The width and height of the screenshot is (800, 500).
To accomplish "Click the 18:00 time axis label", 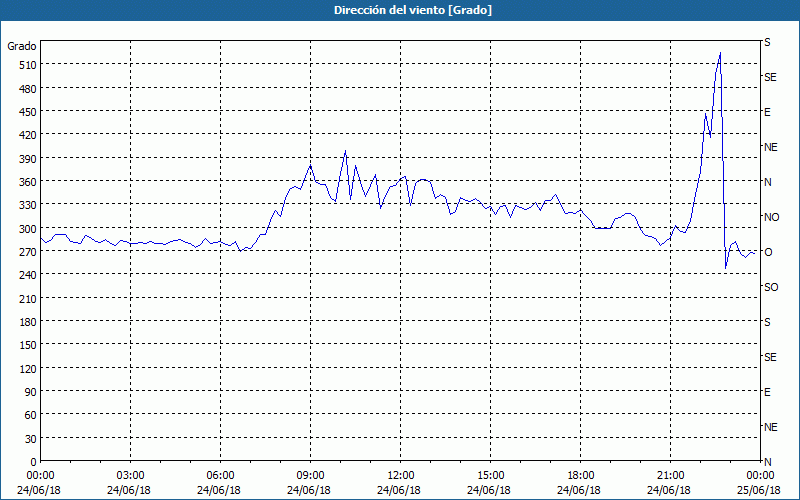I will tap(581, 476).
